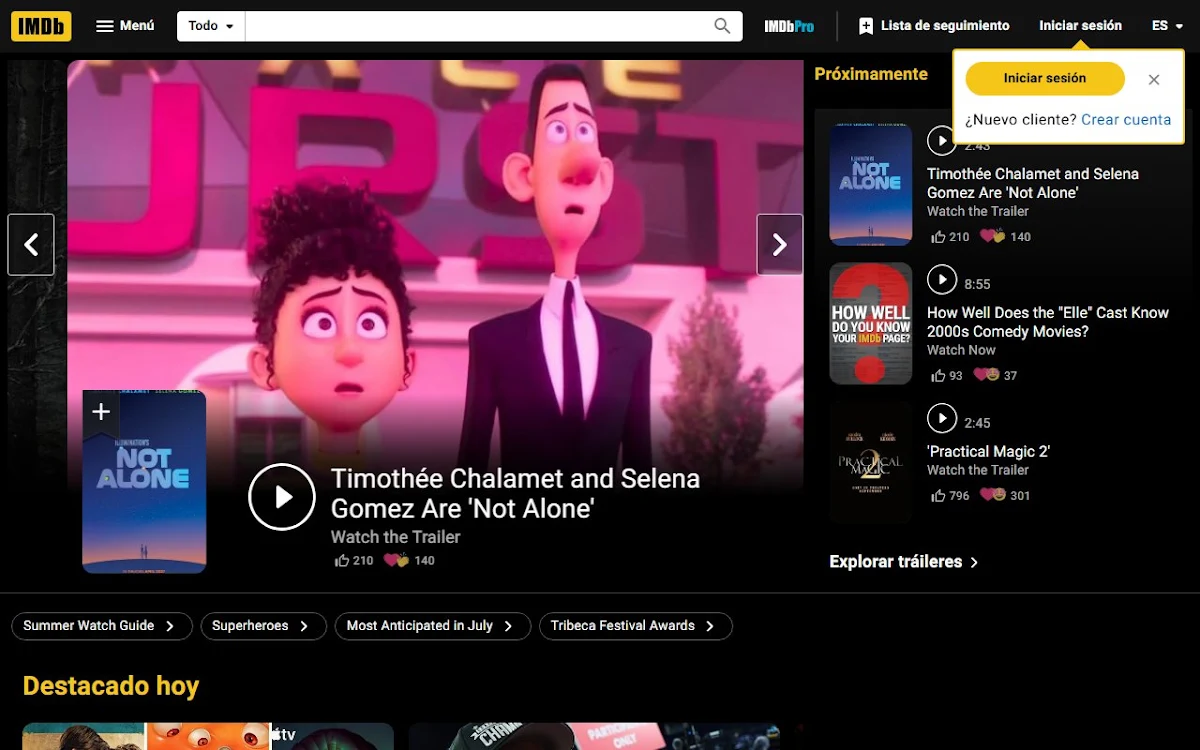The width and height of the screenshot is (1200, 750).
Task: Like the hero trailer with thumbs-up, 210
Action: 354,561
